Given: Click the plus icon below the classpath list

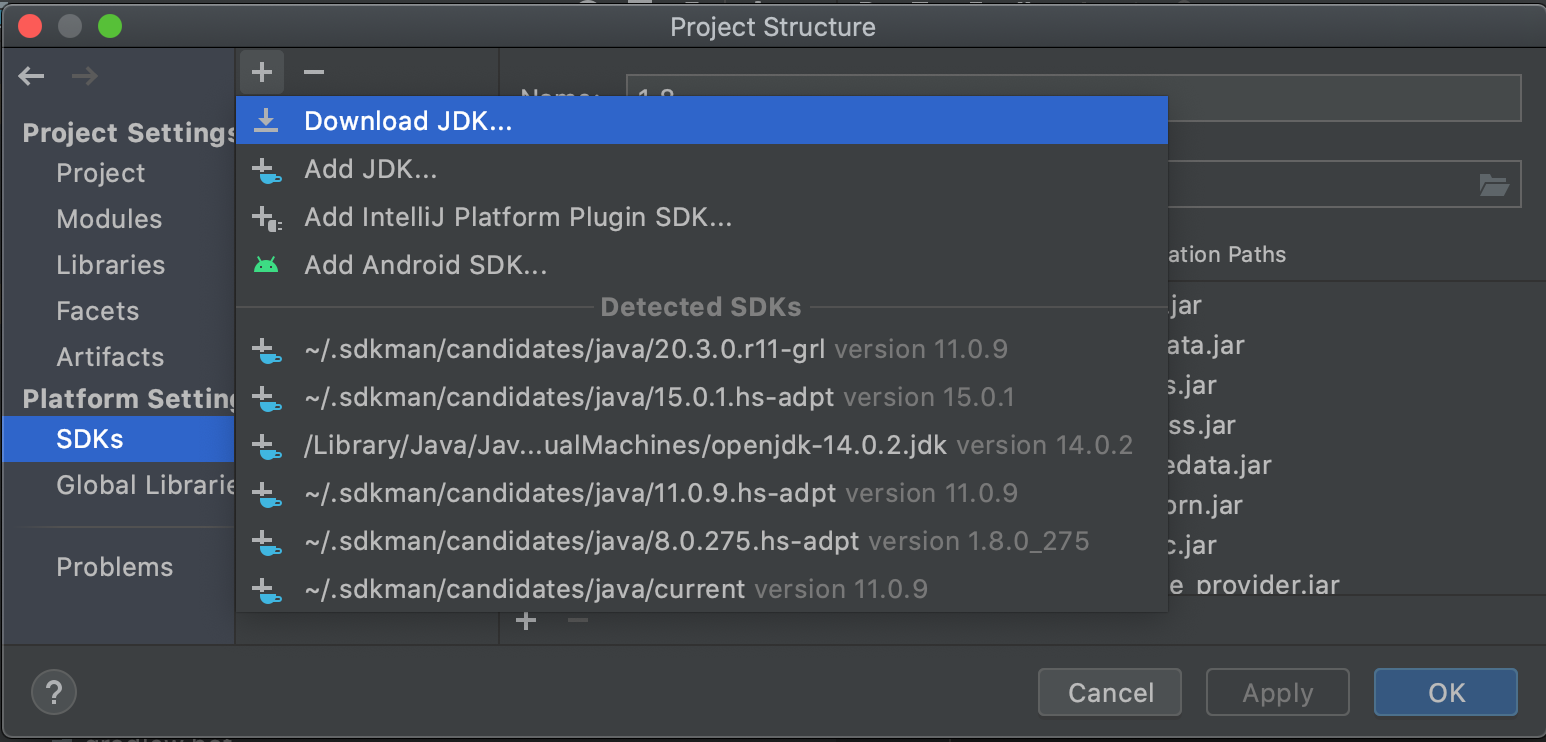Looking at the screenshot, I should pyautogui.click(x=526, y=621).
